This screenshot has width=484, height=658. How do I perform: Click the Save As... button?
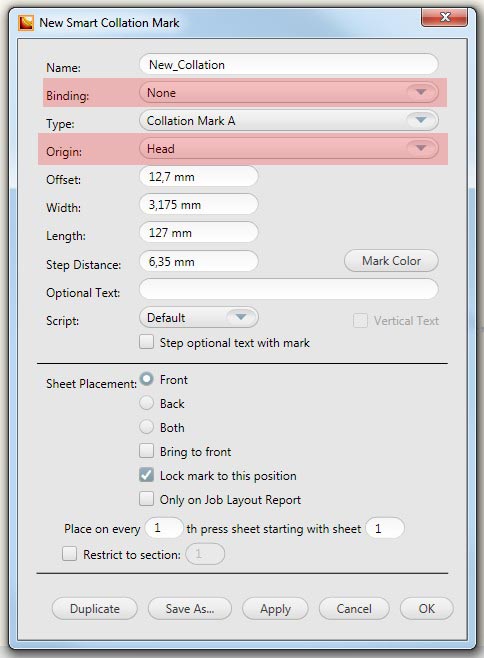pos(190,608)
